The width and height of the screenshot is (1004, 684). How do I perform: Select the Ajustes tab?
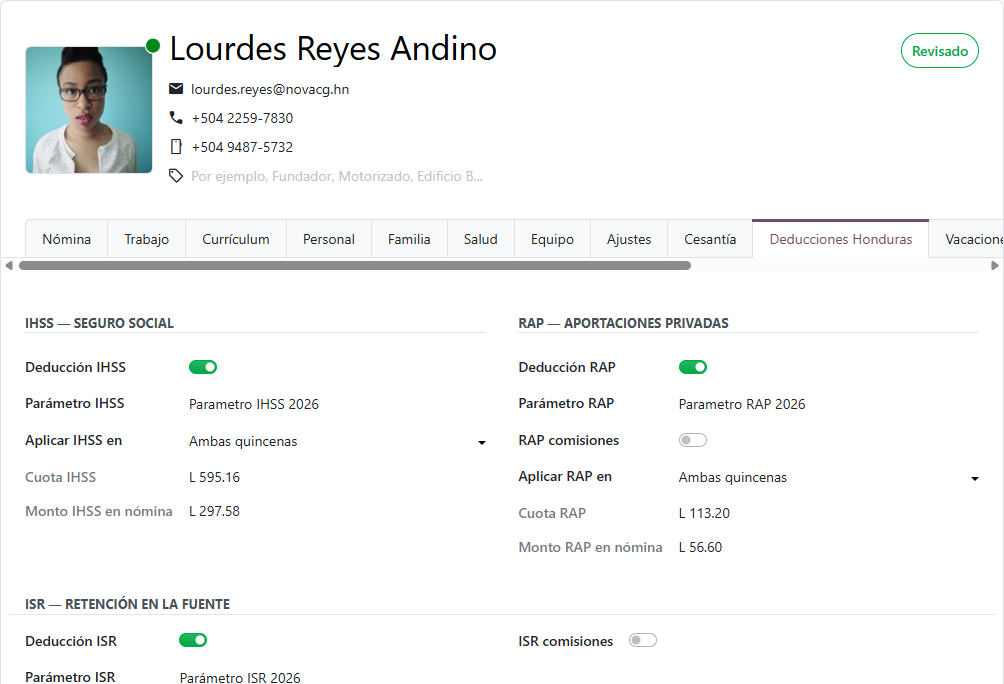tap(629, 239)
